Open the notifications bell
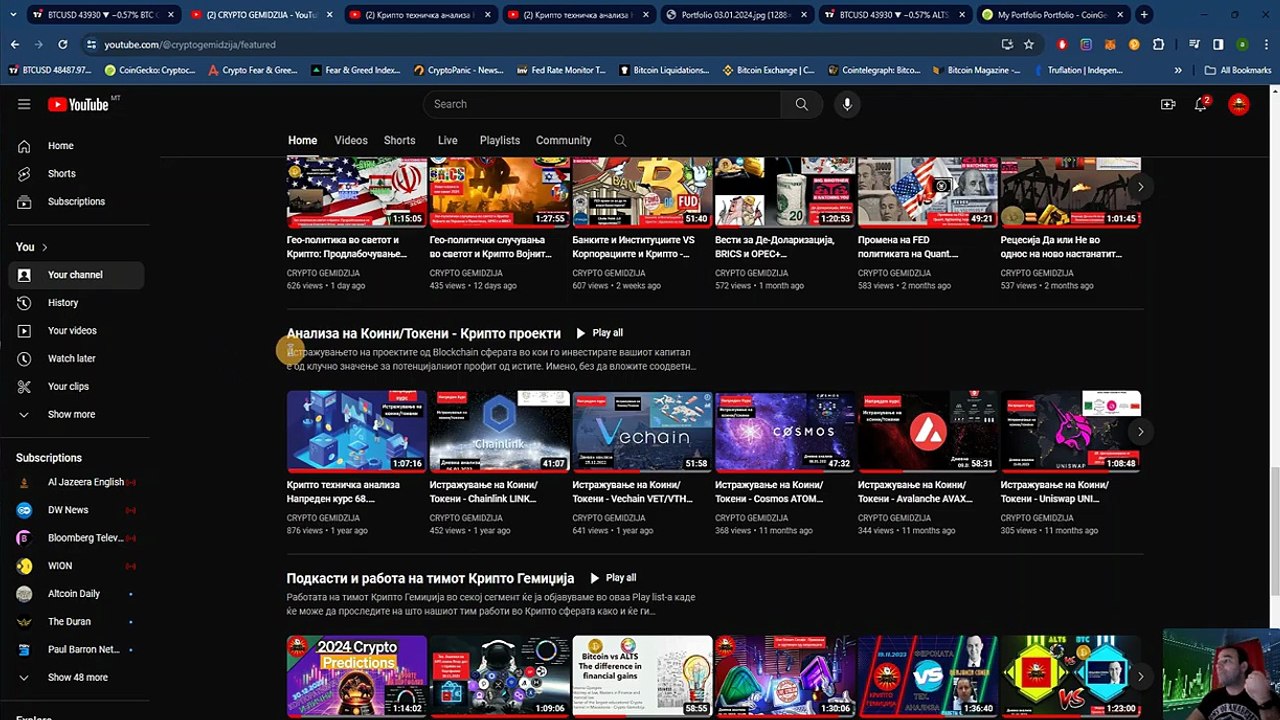The width and height of the screenshot is (1280, 720). 1201,104
